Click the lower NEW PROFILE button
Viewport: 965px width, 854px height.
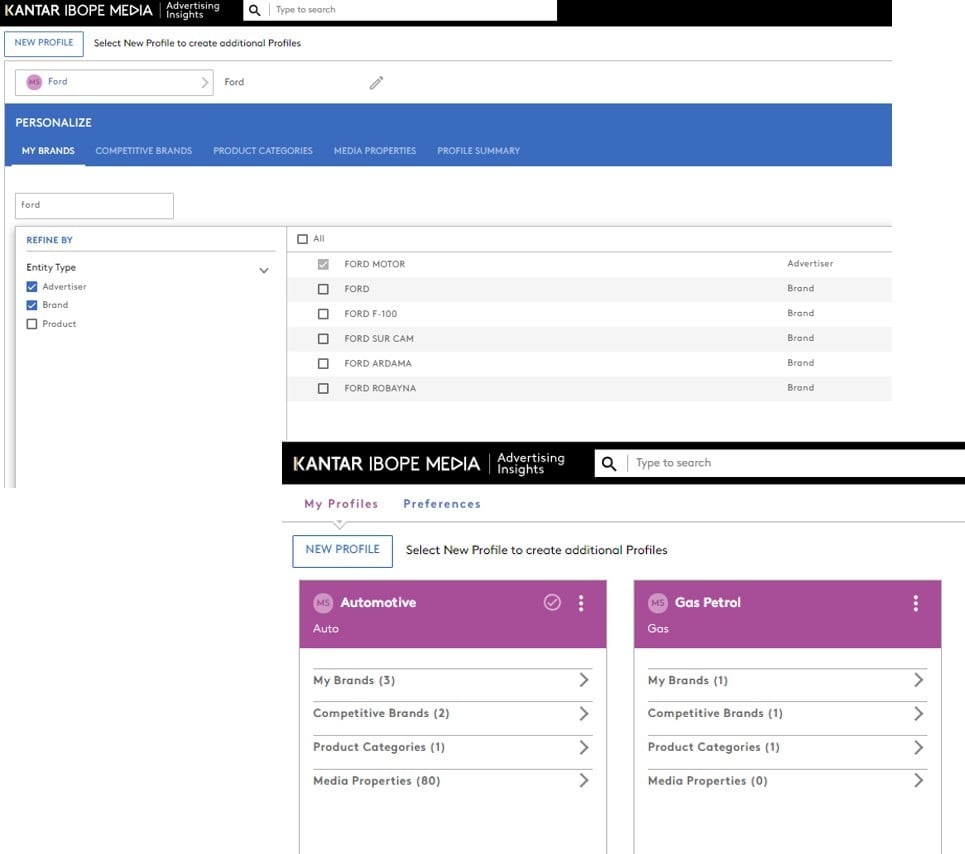pos(342,551)
